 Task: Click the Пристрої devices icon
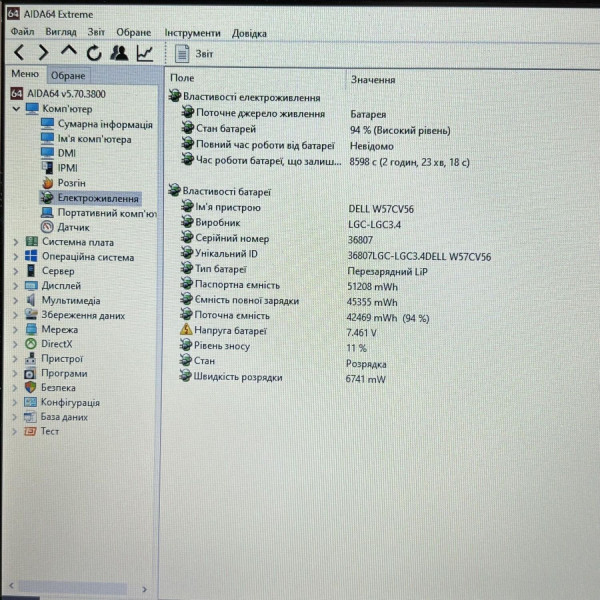point(31,359)
